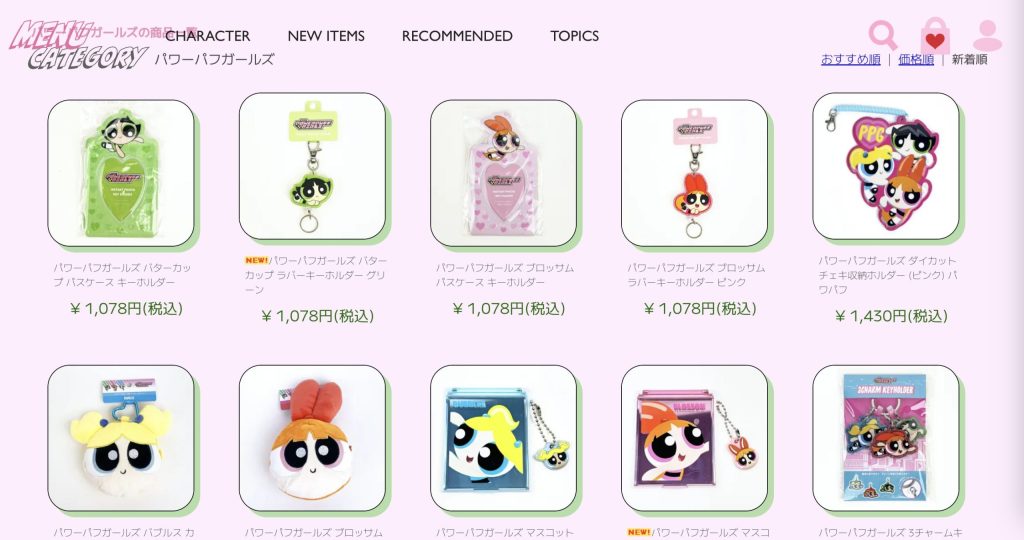Click the MENU CATEGORY logo
1024x540 pixels.
77,44
